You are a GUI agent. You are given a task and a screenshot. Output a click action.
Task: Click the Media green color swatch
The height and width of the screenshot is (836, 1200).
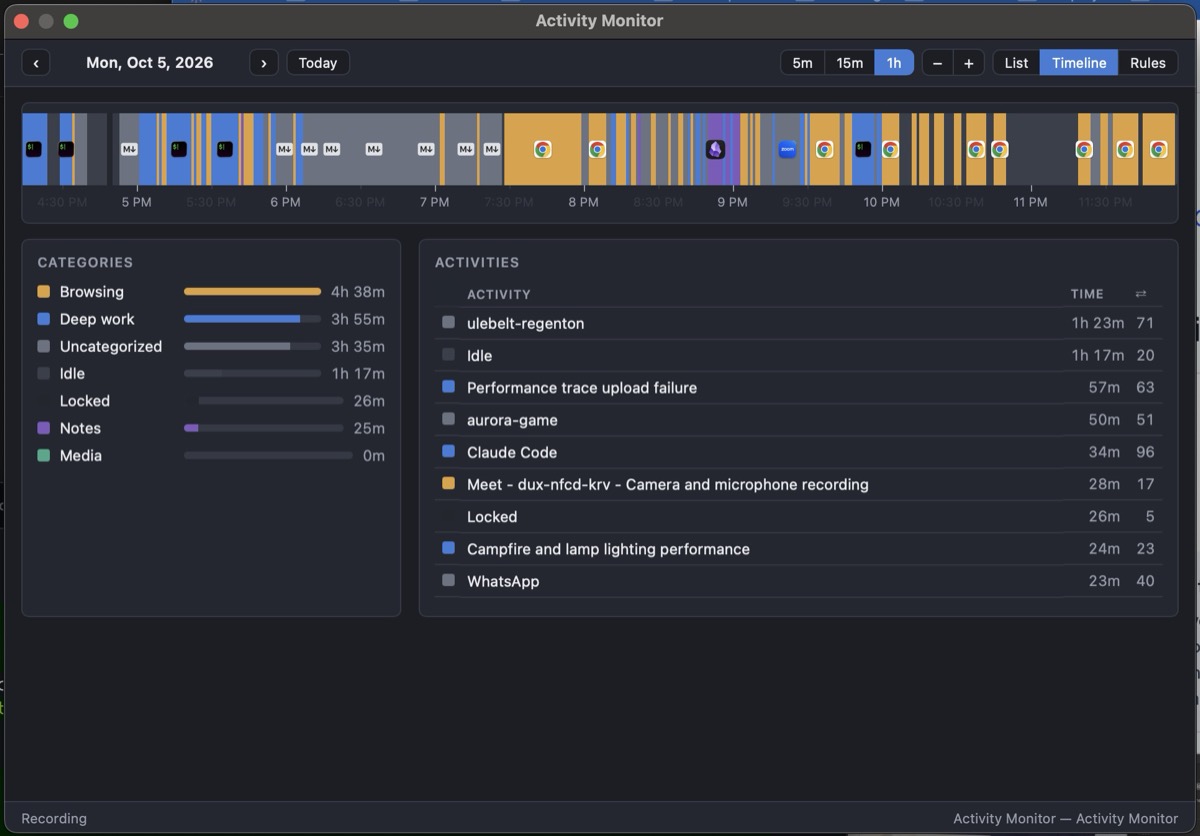[43, 455]
